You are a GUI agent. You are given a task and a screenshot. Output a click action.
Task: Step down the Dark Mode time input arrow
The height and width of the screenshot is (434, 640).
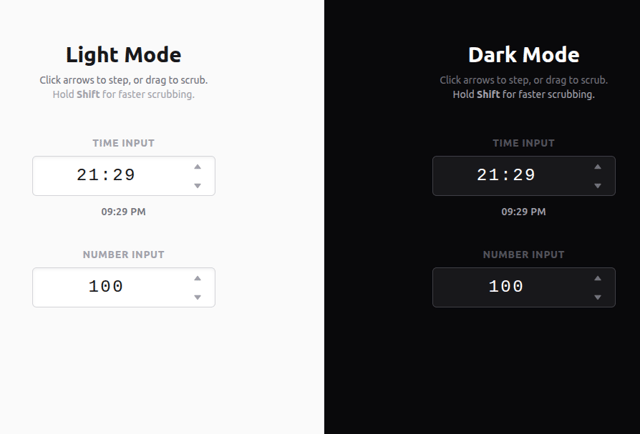[x=598, y=186]
